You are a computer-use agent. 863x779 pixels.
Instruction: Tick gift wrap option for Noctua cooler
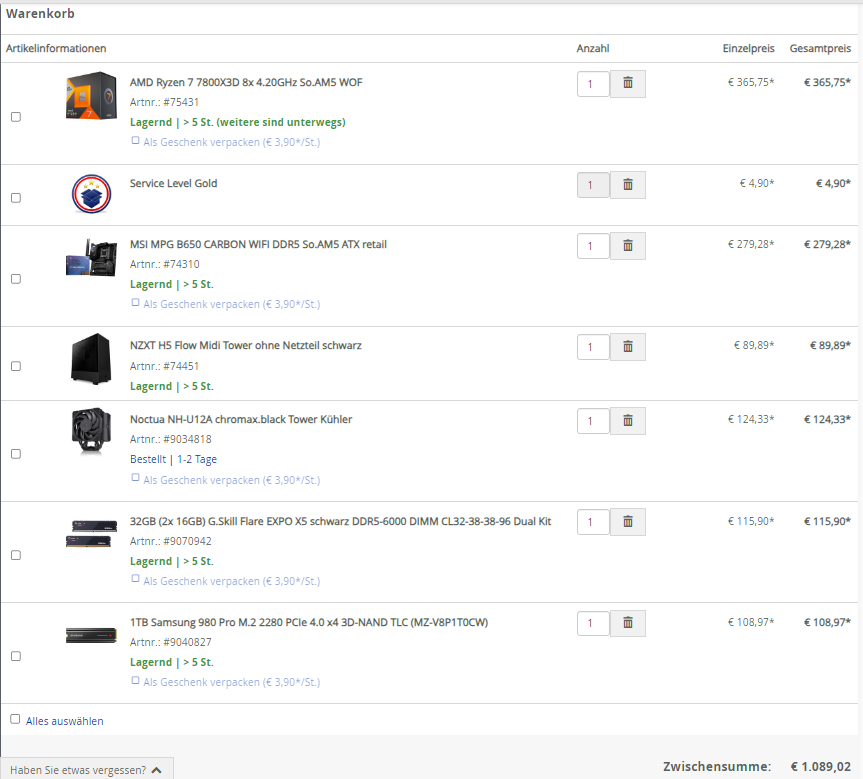135,478
